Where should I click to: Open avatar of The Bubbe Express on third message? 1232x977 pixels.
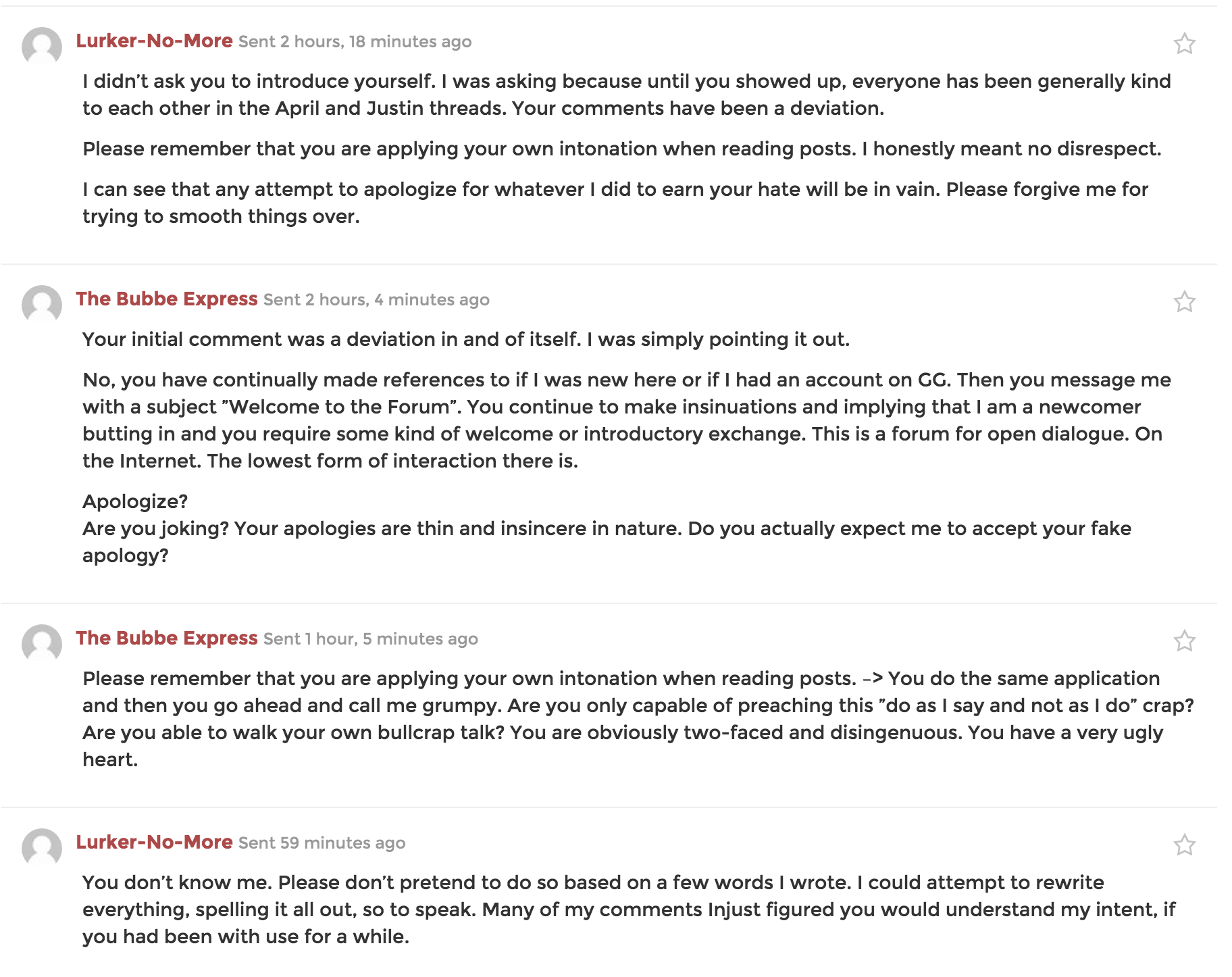click(42, 645)
